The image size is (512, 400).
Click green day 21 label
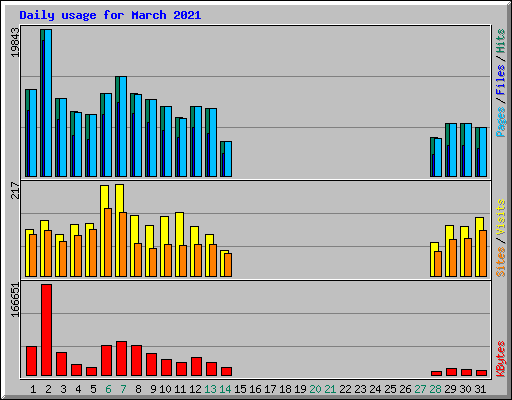(330, 389)
